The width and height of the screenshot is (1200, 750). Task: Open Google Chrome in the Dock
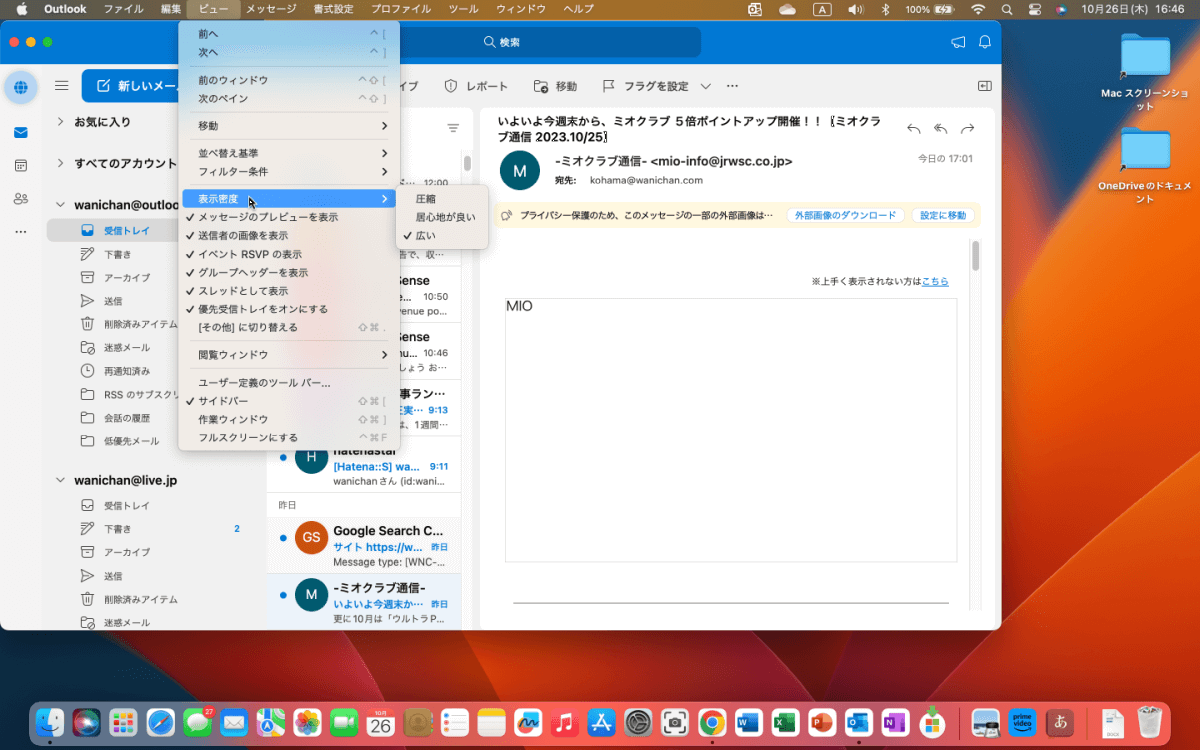[x=712, y=722]
